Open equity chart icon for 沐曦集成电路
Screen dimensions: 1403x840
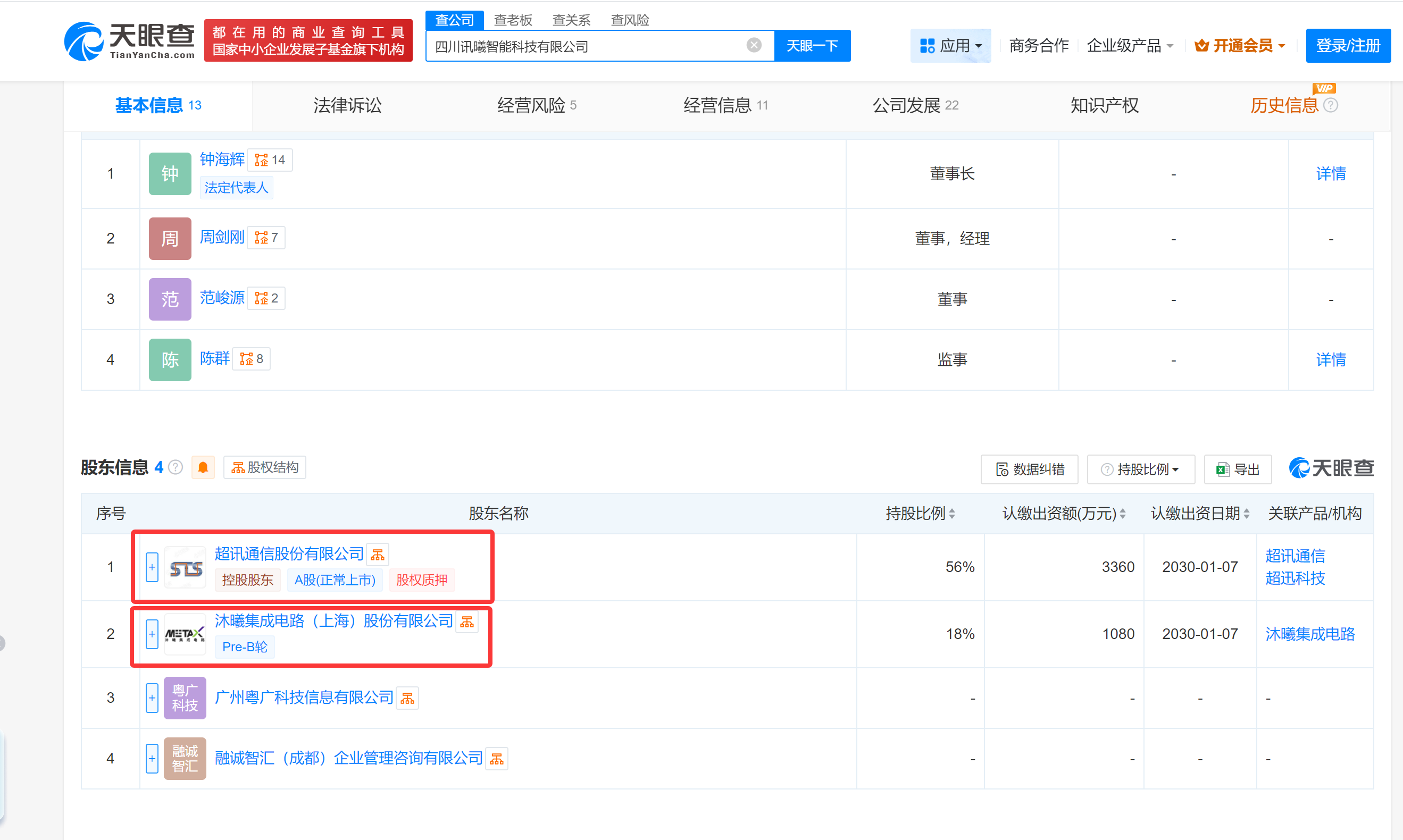click(467, 622)
